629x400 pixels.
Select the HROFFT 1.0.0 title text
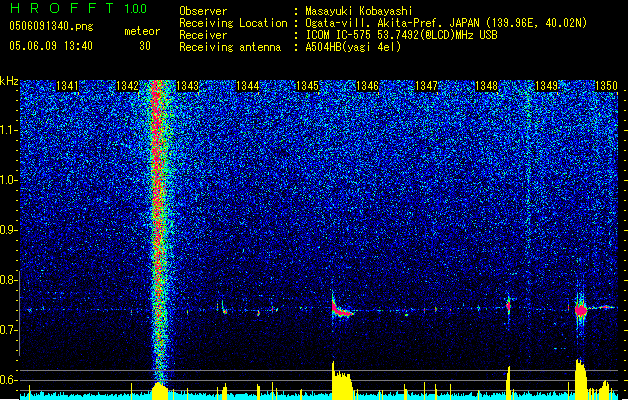pyautogui.click(x=79, y=8)
